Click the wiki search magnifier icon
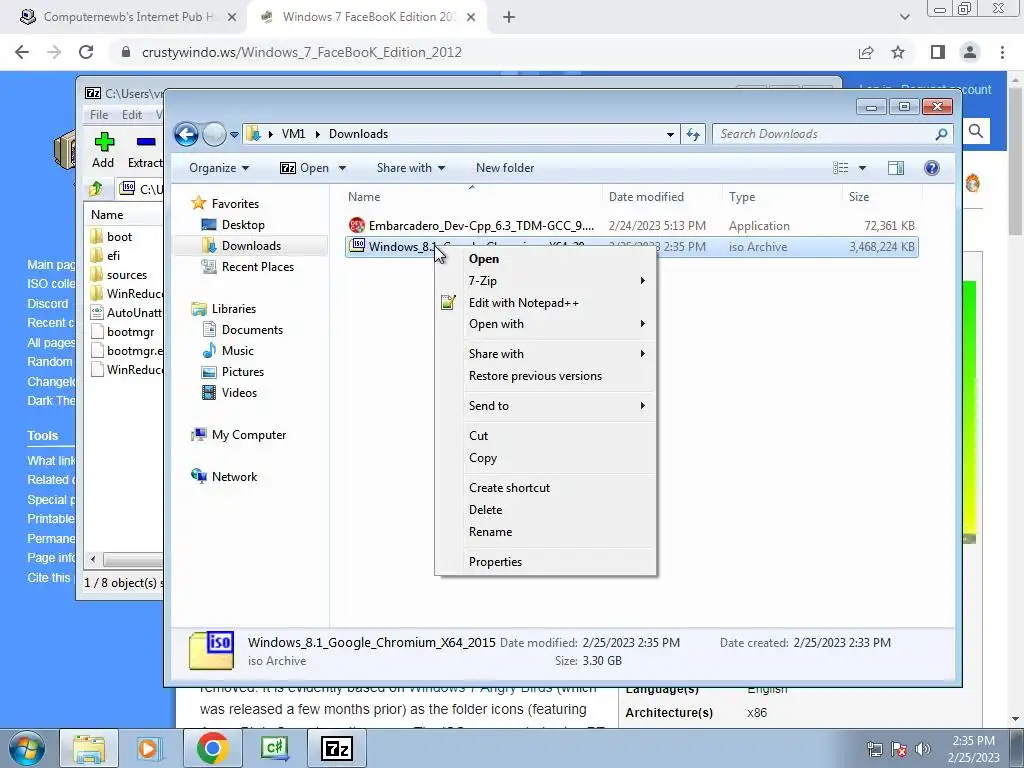Image resolution: width=1024 pixels, height=768 pixels. 976,132
